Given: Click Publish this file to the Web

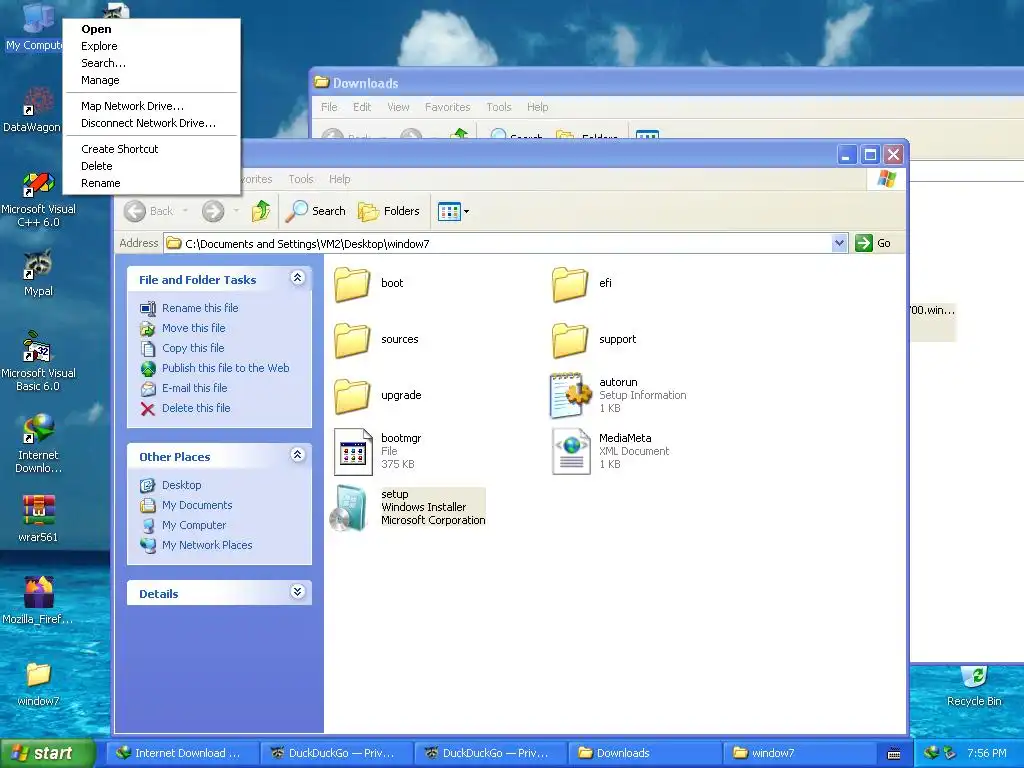Looking at the screenshot, I should pyautogui.click(x=225, y=368).
